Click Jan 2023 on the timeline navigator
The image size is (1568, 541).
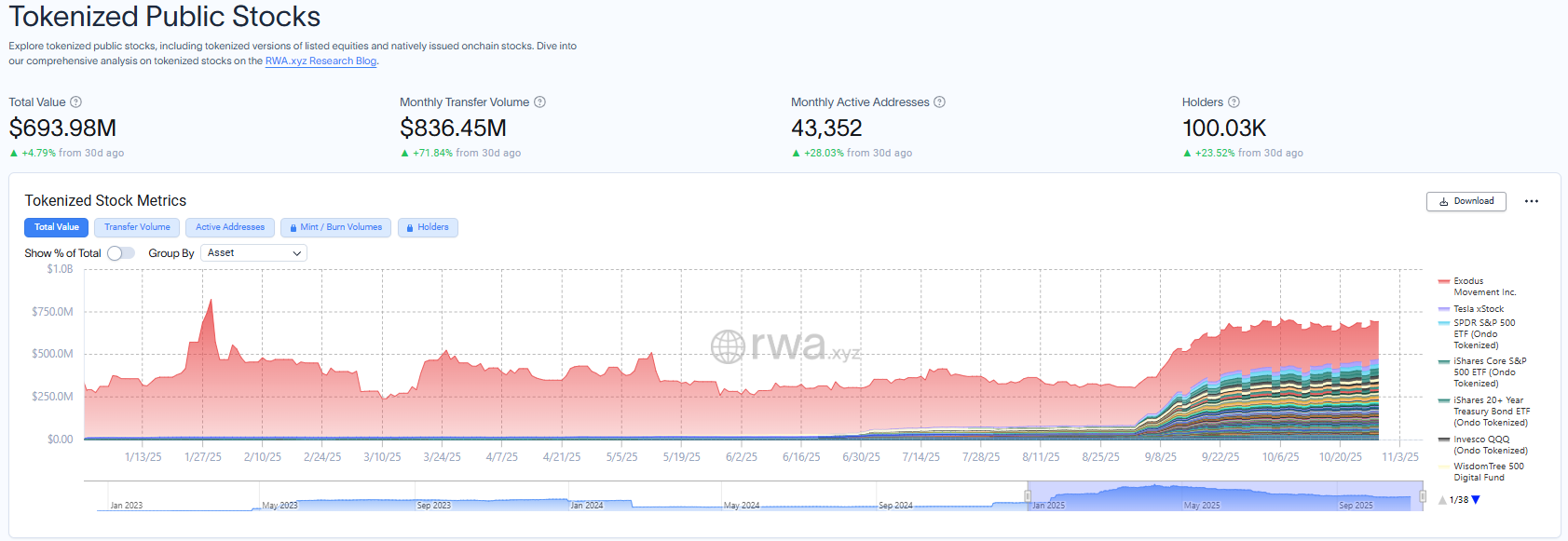[x=127, y=506]
